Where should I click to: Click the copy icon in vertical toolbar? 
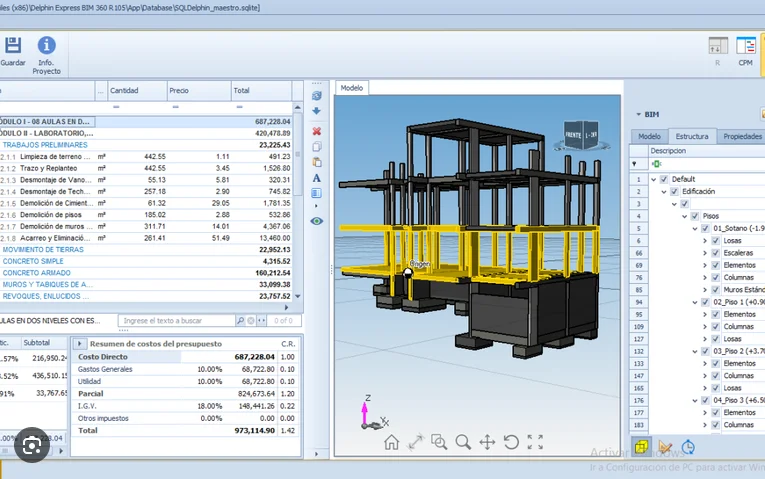(x=317, y=147)
